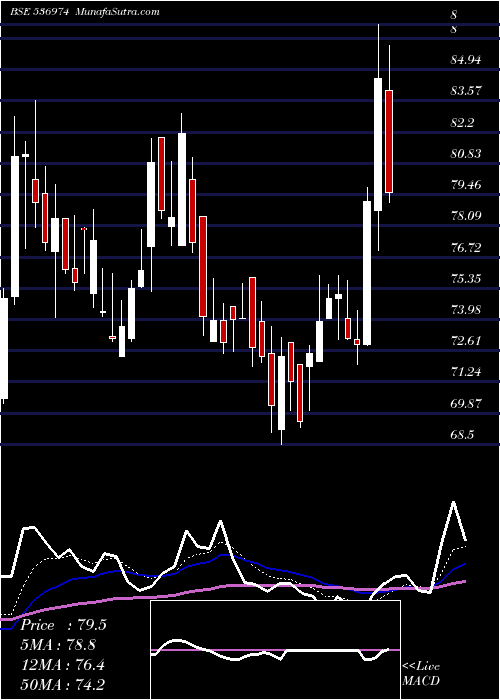The height and width of the screenshot is (700, 500).
Task: Click the MunafaSutra.com source label
Action: [x=118, y=12]
